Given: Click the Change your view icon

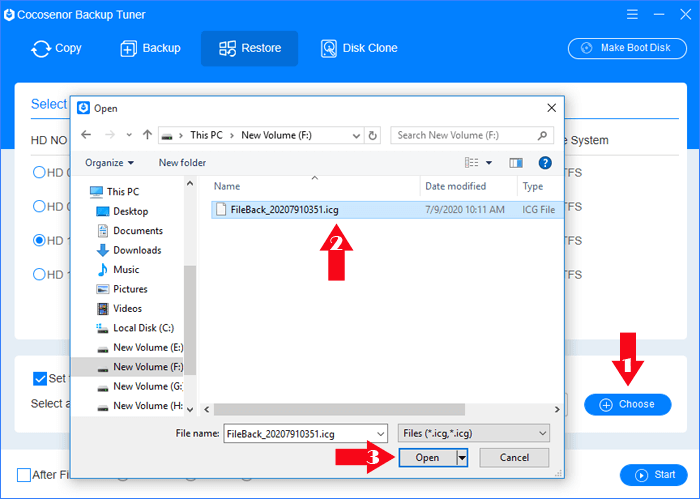Looking at the screenshot, I should pyautogui.click(x=471, y=163).
